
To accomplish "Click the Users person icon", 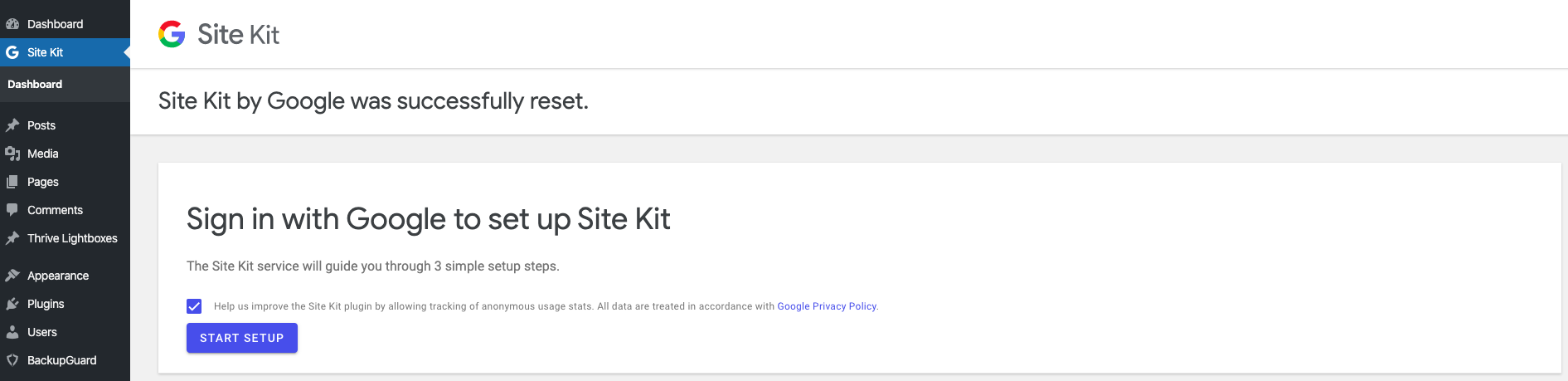I will 12,332.
